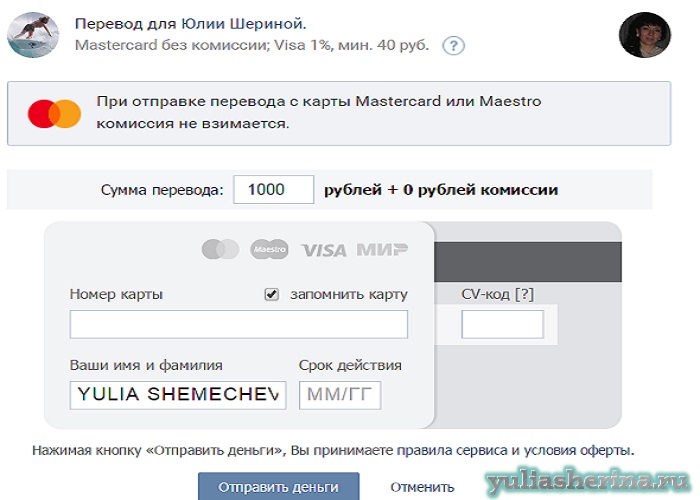The width and height of the screenshot is (700, 500).
Task: Select the МИР card logo
Action: (x=382, y=249)
